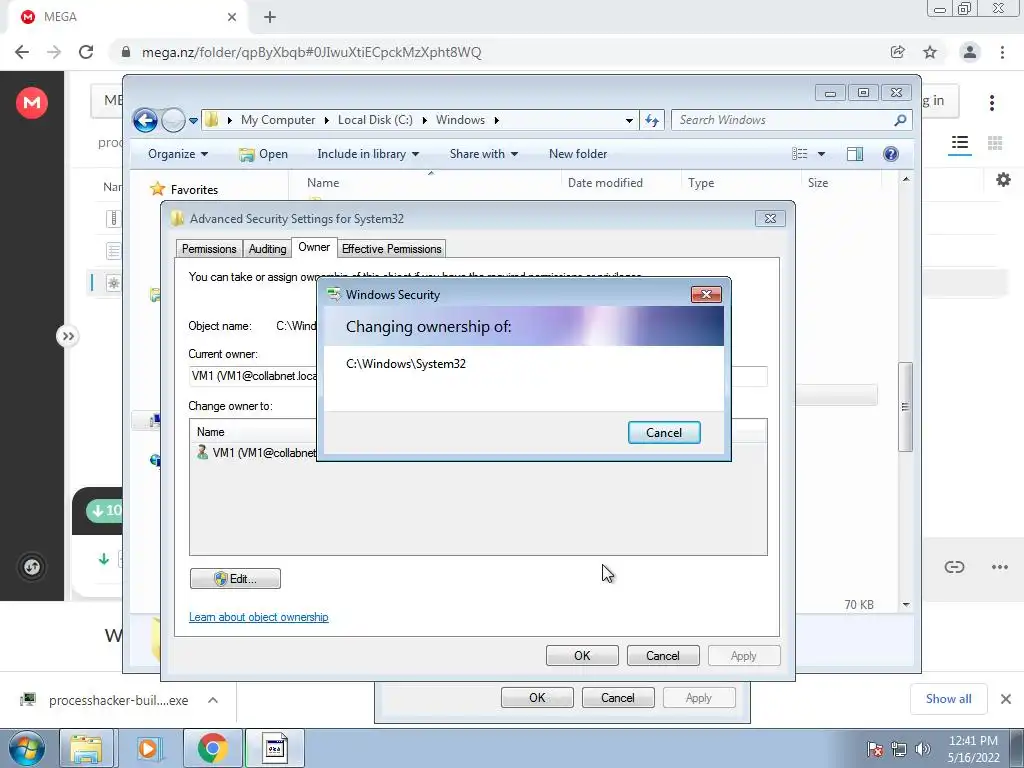The width and height of the screenshot is (1024, 768).
Task: Open Include in library menu
Action: [x=368, y=154]
